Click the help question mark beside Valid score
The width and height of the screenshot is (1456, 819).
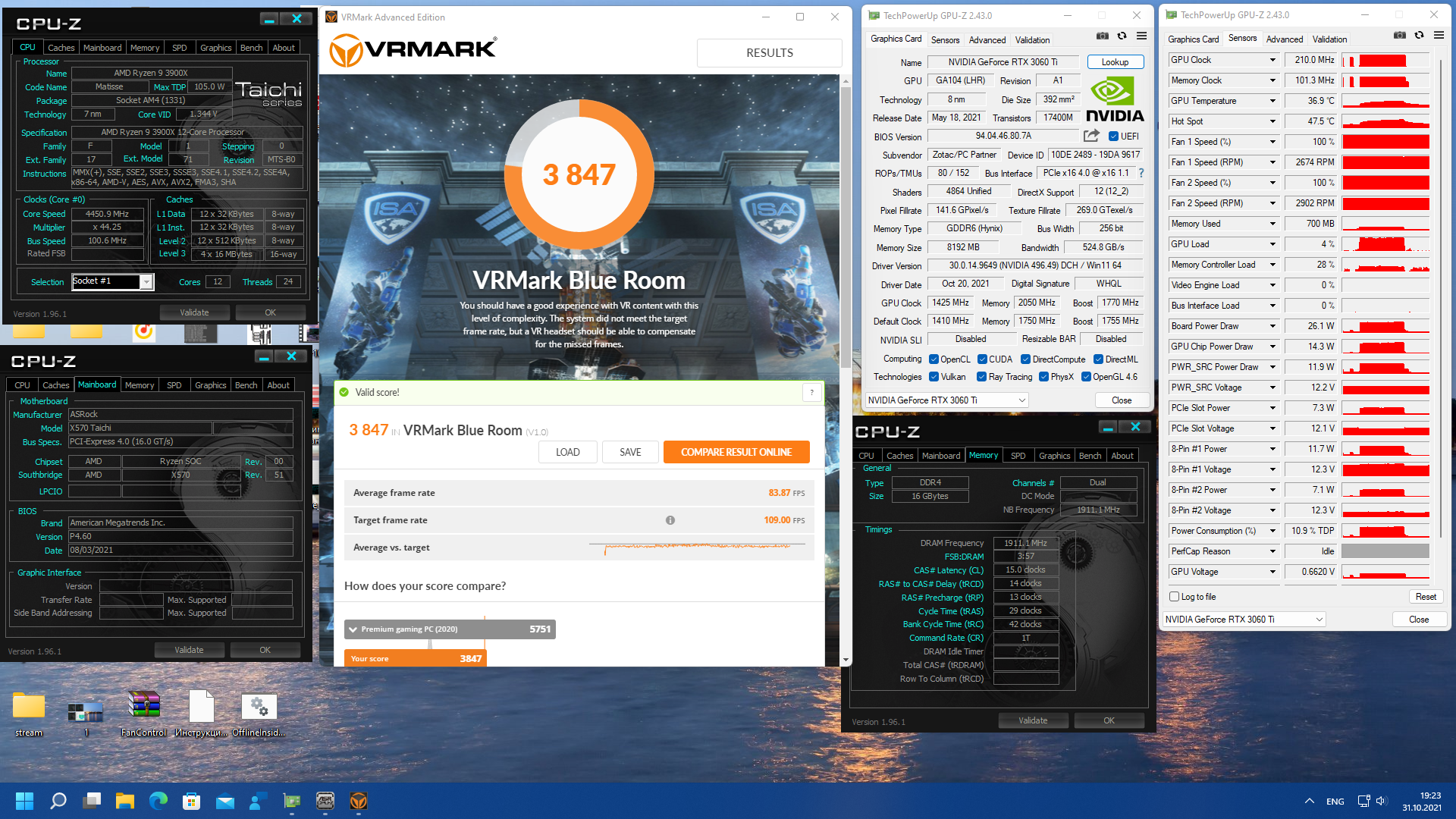[811, 392]
